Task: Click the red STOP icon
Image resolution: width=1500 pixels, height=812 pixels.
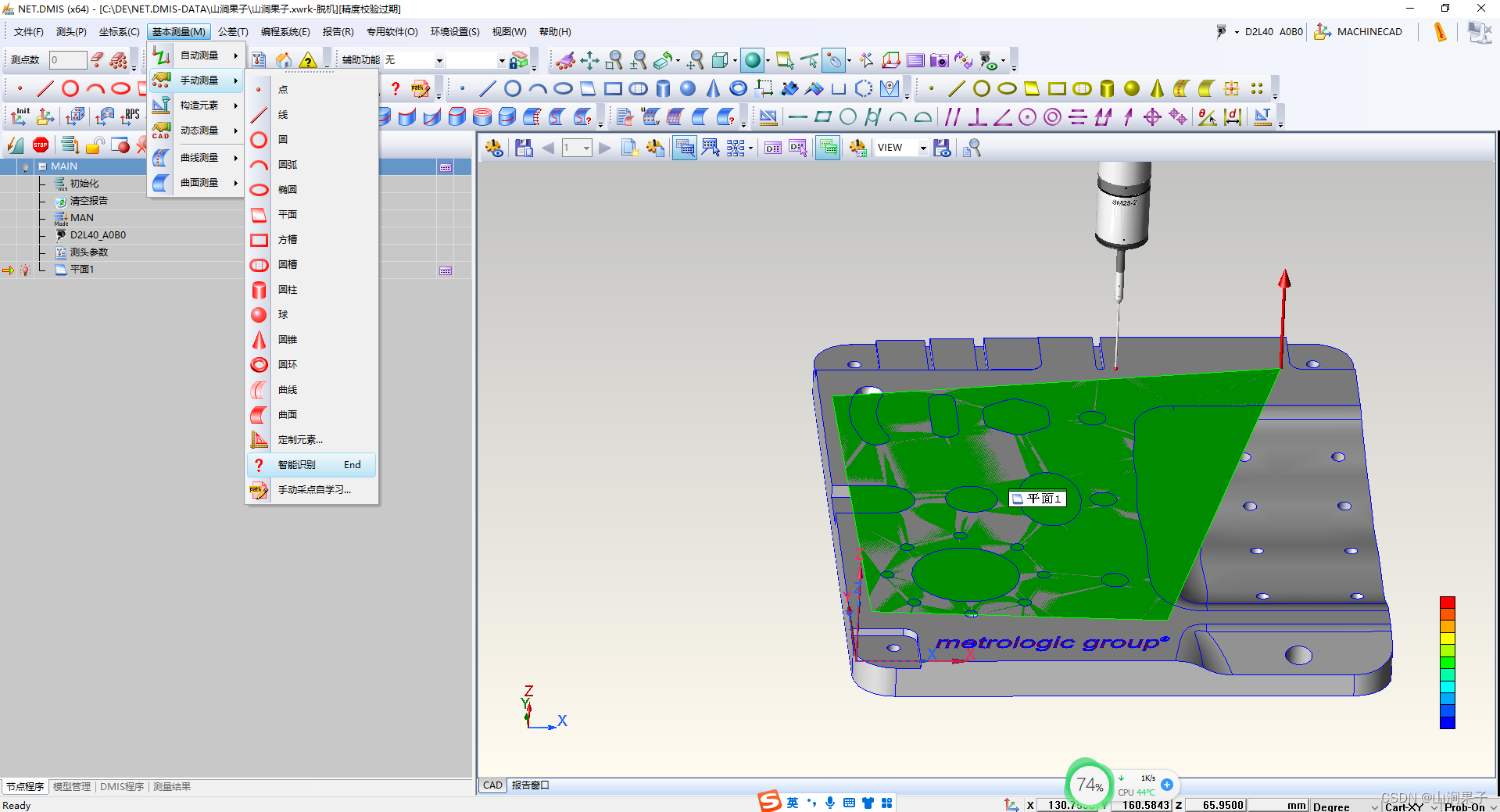Action: click(x=41, y=145)
